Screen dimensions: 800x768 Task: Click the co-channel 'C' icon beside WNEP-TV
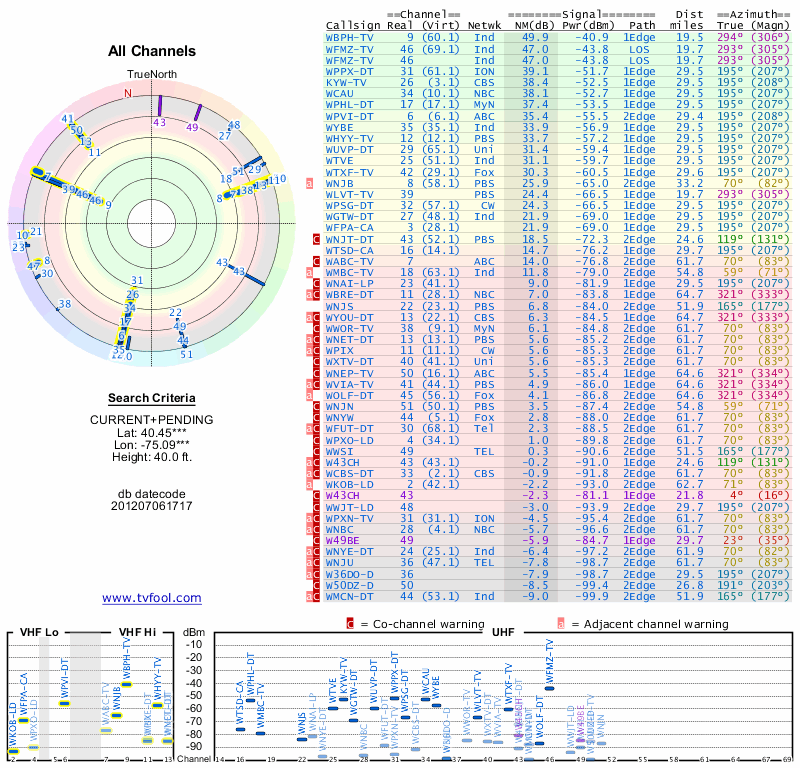coord(316,374)
